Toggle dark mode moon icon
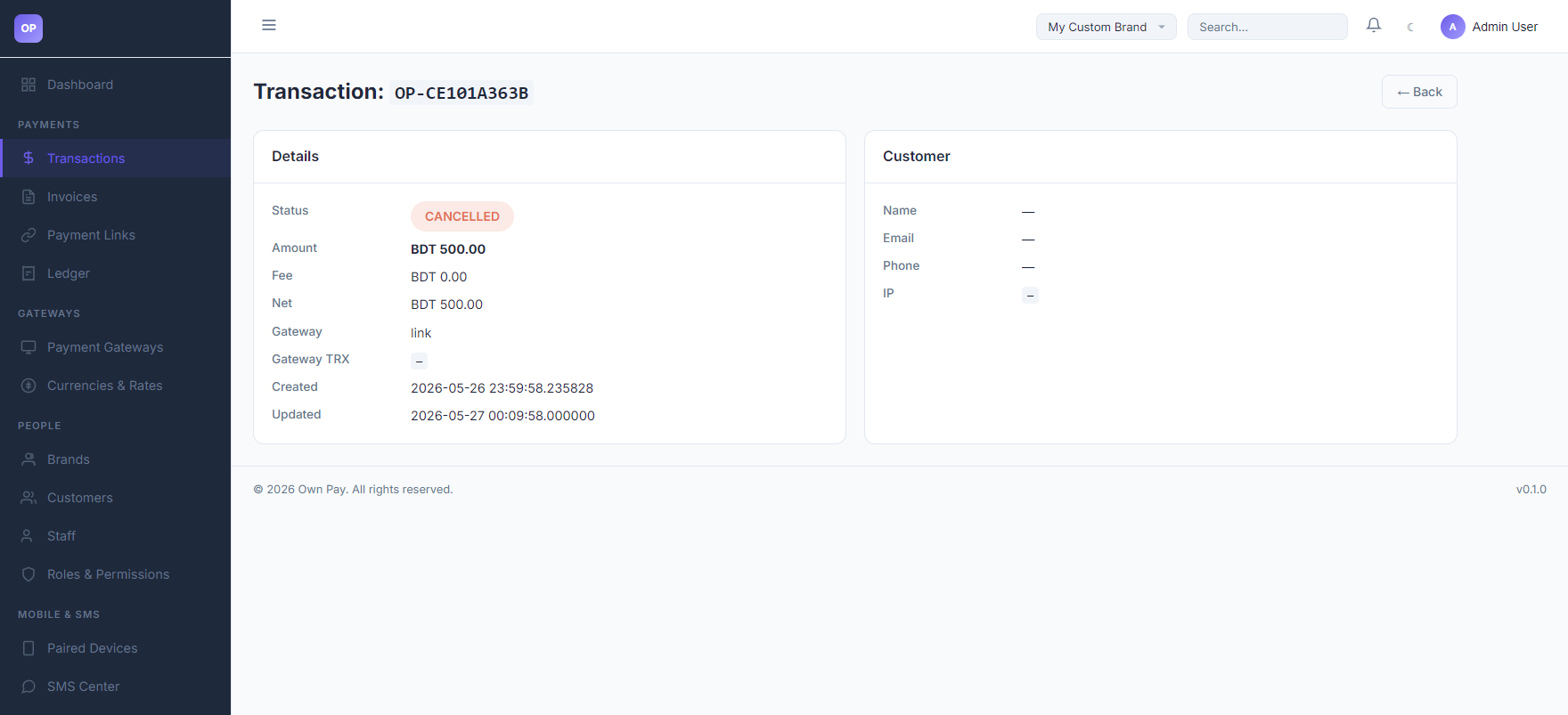The height and width of the screenshot is (715, 1568). pos(1410,27)
